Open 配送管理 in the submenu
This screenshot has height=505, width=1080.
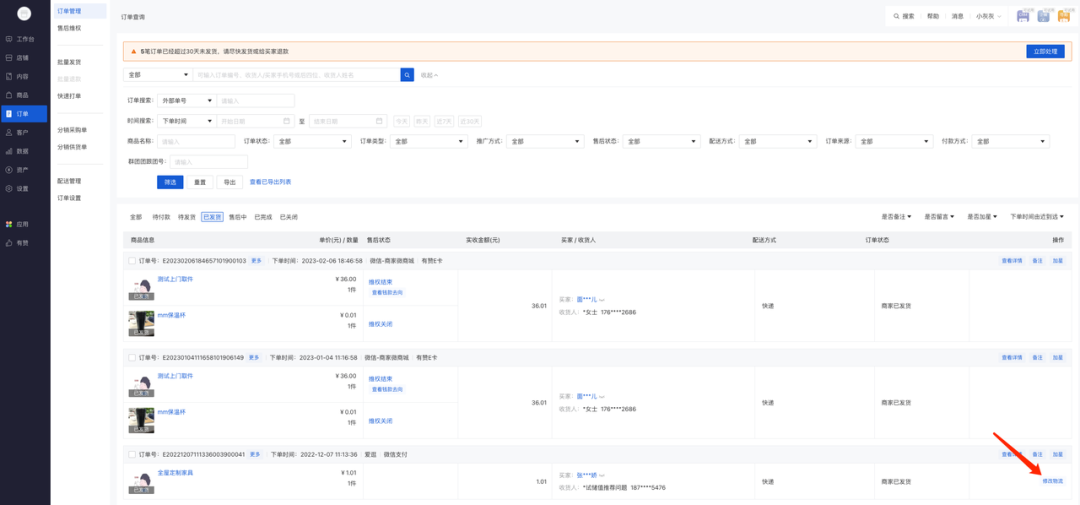(x=69, y=181)
